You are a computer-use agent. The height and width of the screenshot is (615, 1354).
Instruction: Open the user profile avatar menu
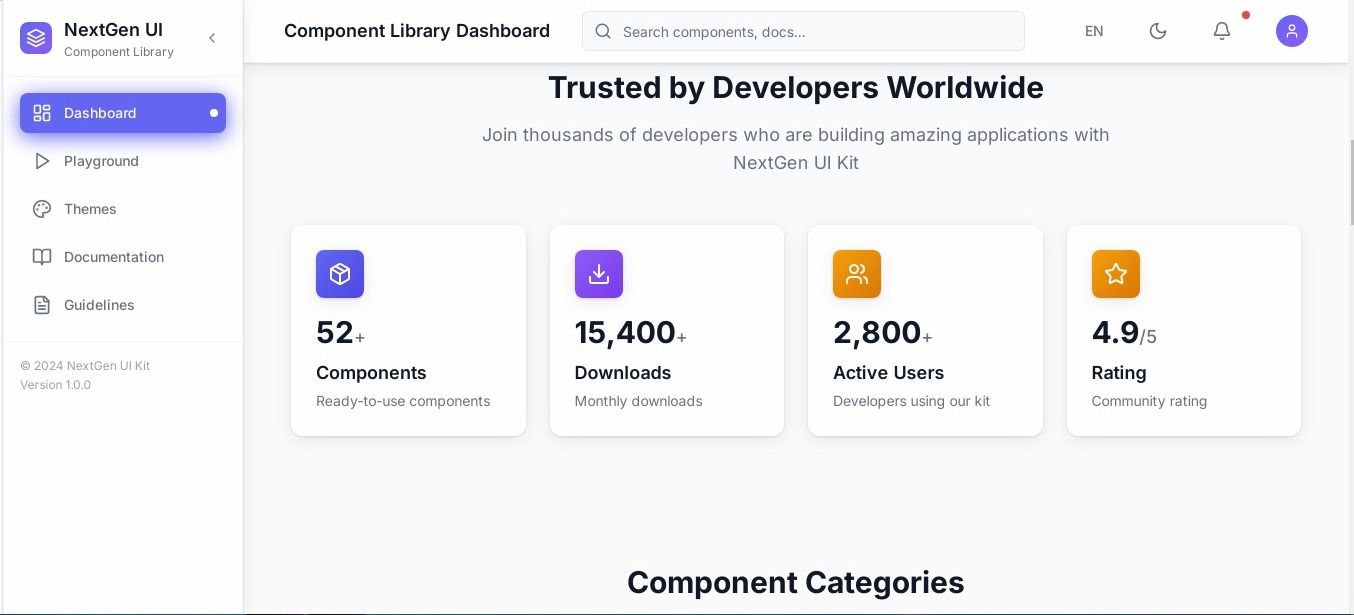pos(1291,31)
